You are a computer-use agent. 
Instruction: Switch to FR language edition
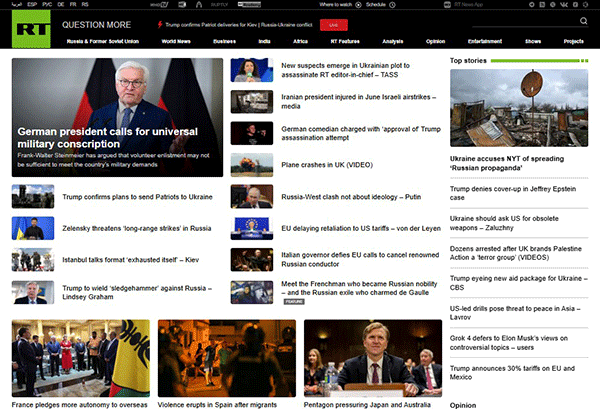point(73,5)
